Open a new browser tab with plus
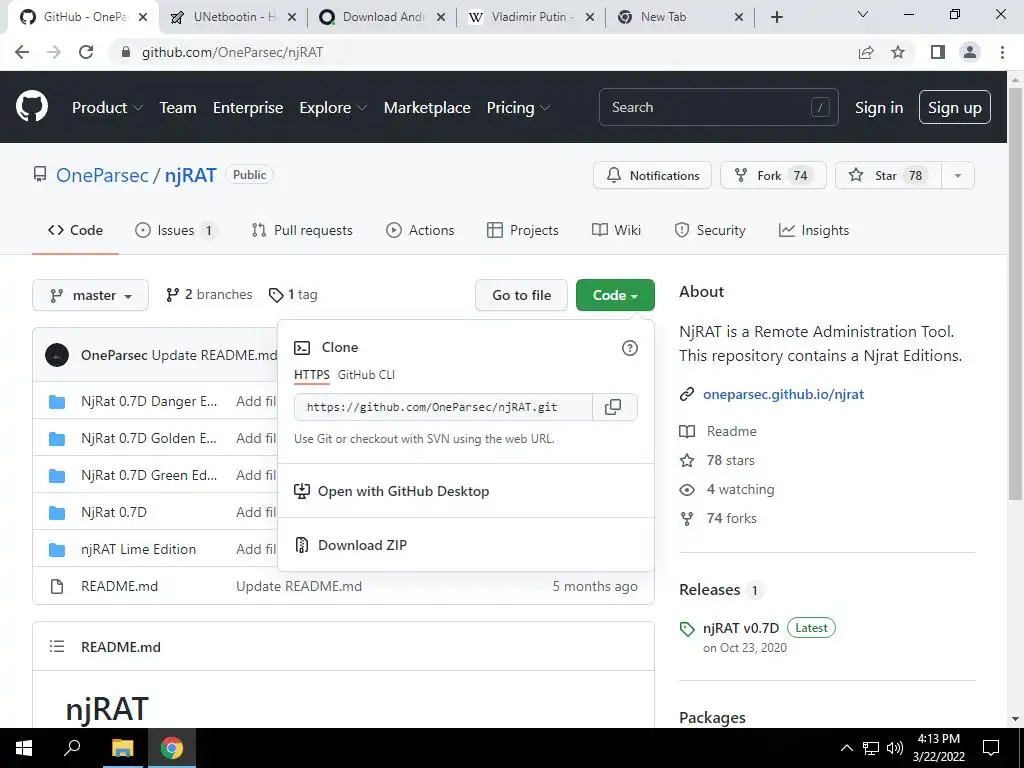This screenshot has width=1024, height=768. click(776, 17)
